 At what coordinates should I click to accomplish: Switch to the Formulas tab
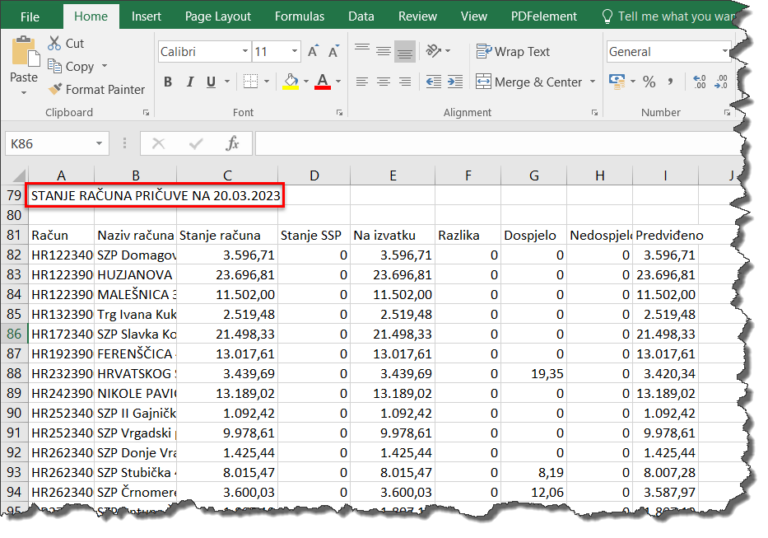pos(299,16)
